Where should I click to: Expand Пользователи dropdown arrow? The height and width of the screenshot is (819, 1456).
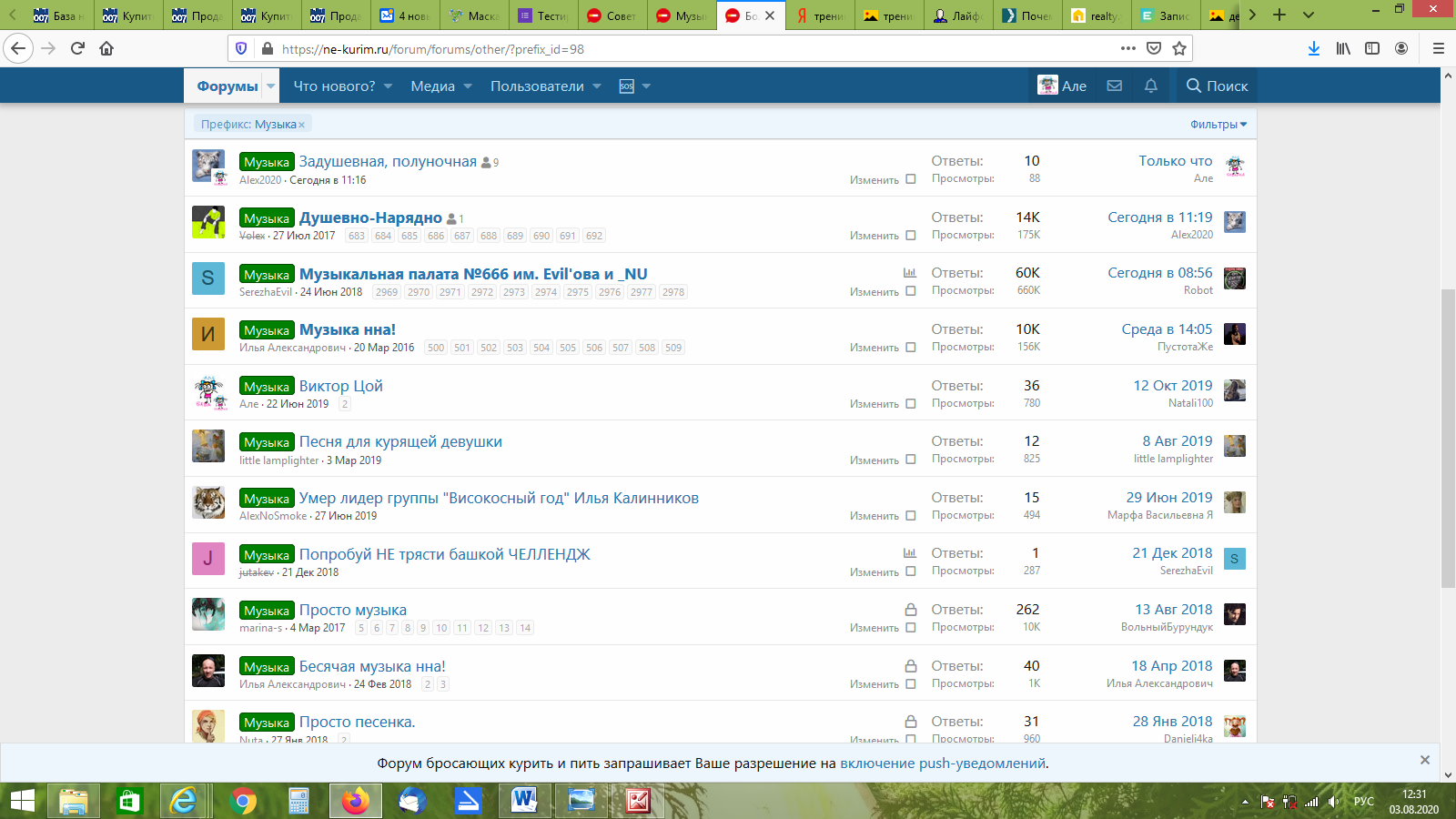(x=597, y=86)
